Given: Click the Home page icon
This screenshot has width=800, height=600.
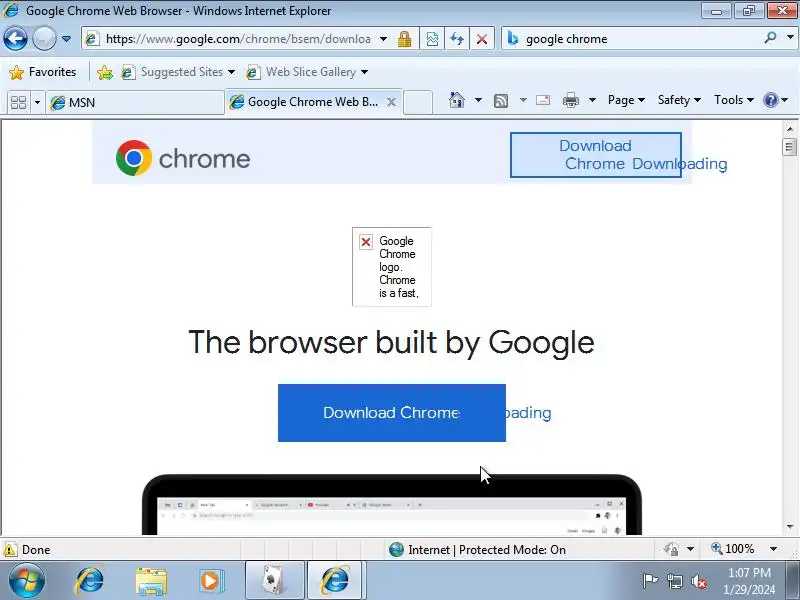Looking at the screenshot, I should (457, 100).
